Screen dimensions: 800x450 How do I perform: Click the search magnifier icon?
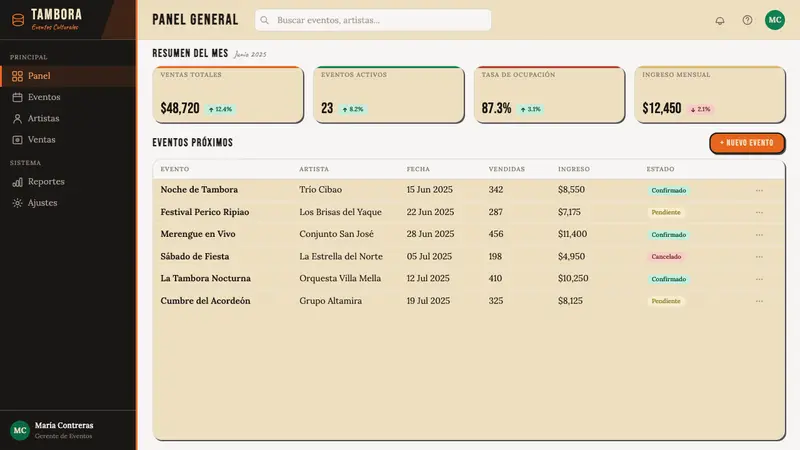pos(264,20)
